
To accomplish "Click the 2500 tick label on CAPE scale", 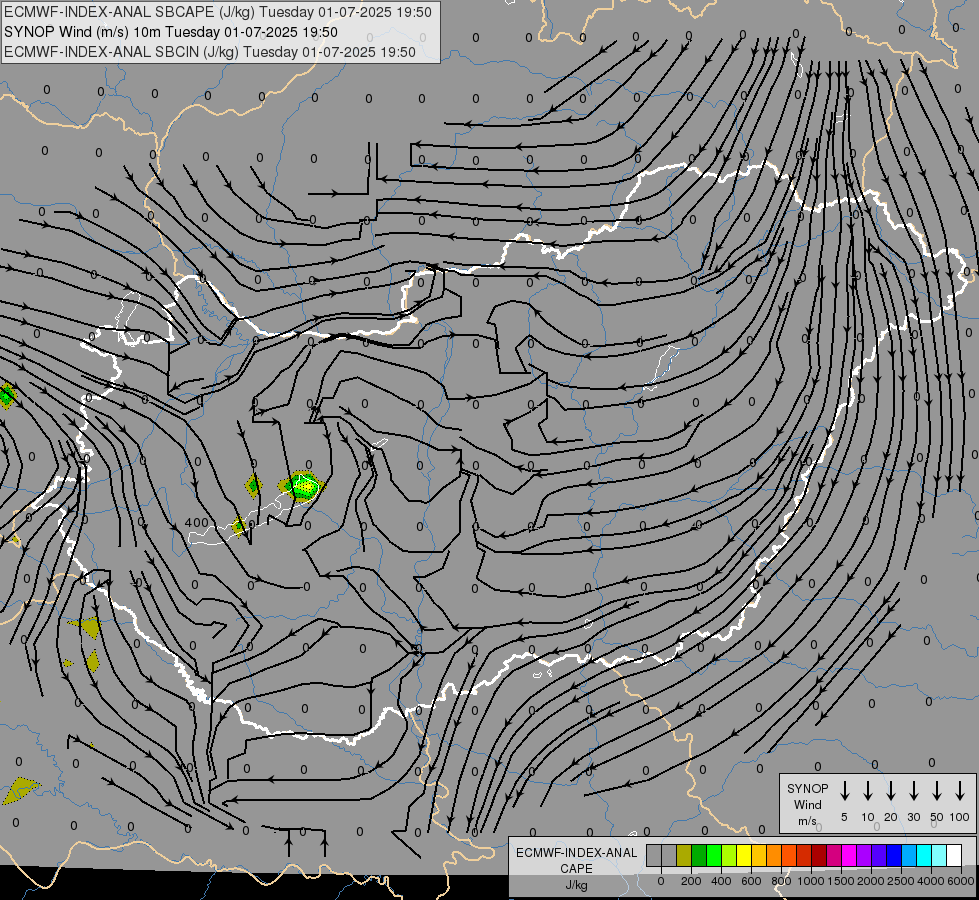I will pyautogui.click(x=901, y=881).
